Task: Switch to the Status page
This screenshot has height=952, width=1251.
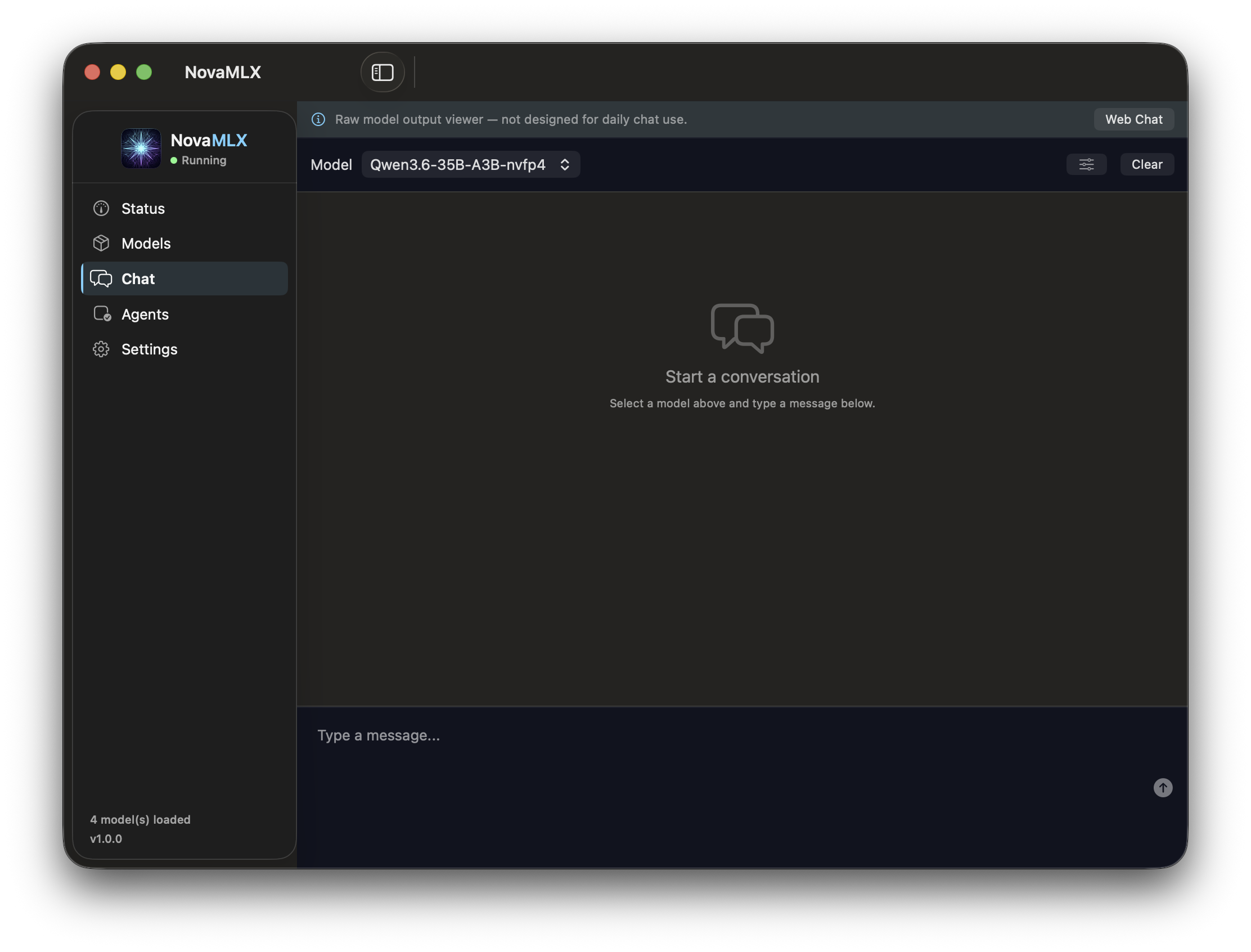Action: [x=143, y=209]
